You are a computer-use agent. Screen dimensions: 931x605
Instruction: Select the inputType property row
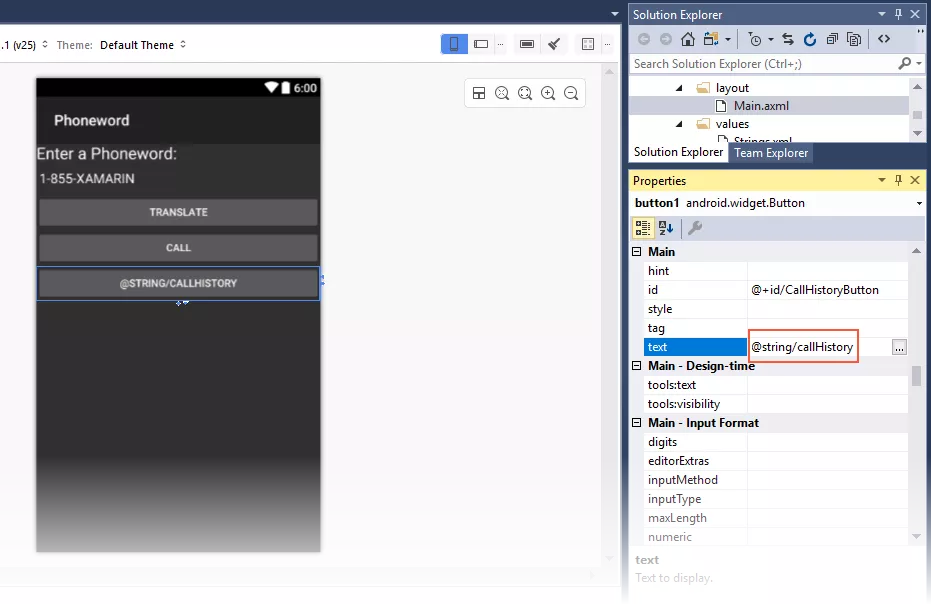pyautogui.click(x=776, y=499)
